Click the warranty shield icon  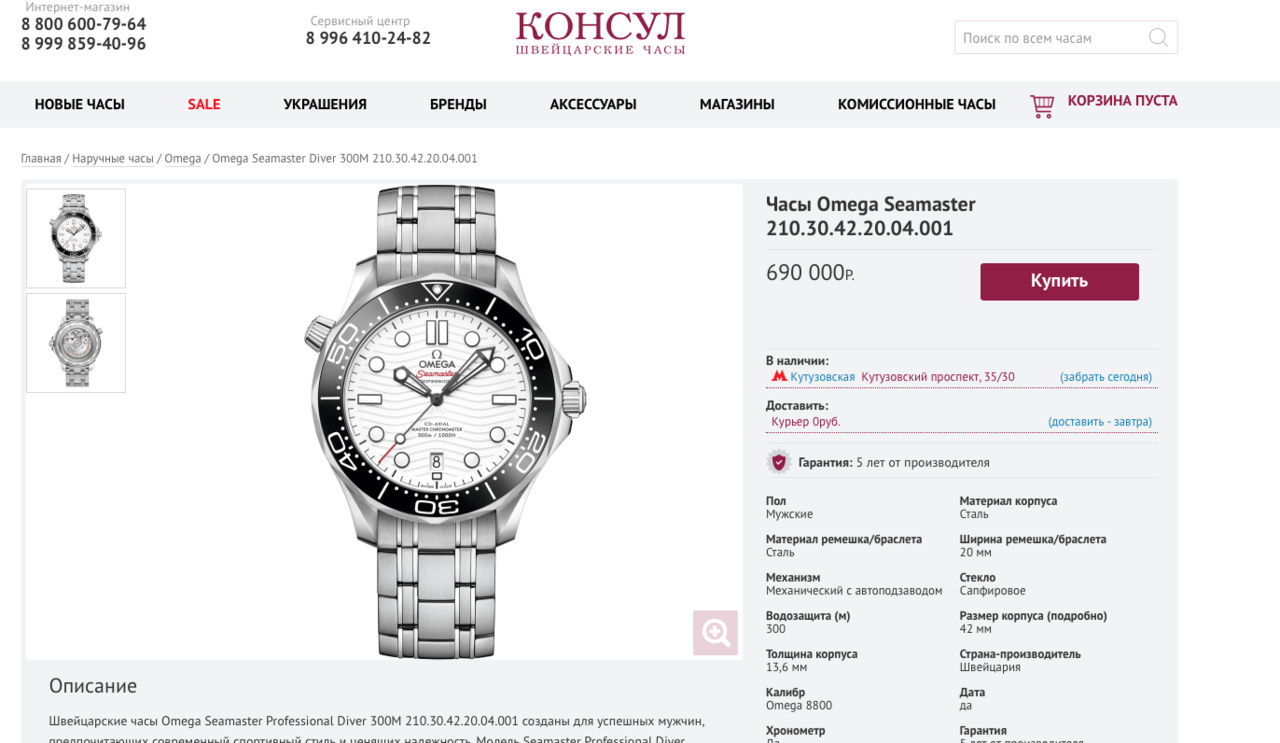(779, 462)
